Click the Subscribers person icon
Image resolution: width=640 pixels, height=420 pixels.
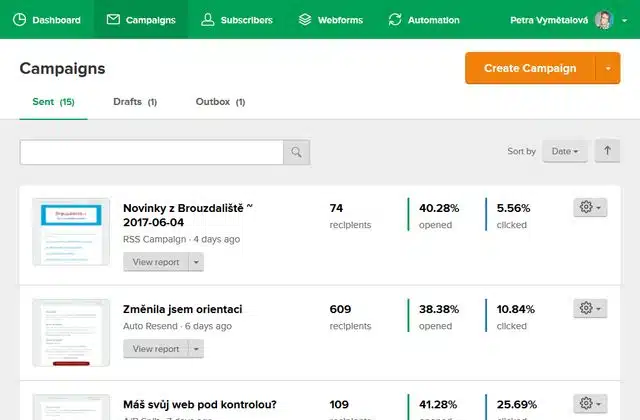[207, 20]
